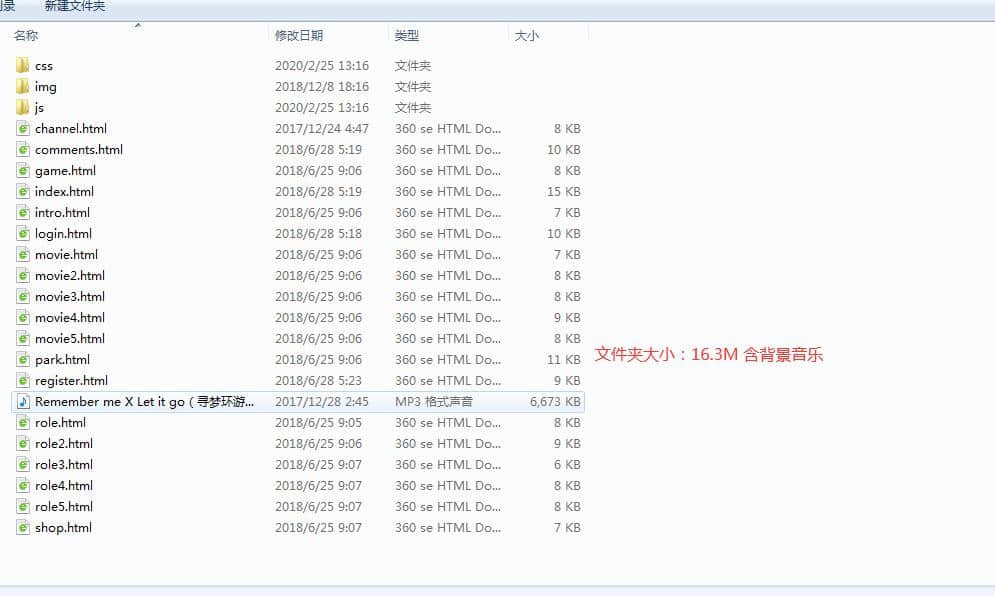Sort by 大小 column header
Screen dimensions: 995x596
click(x=526, y=35)
